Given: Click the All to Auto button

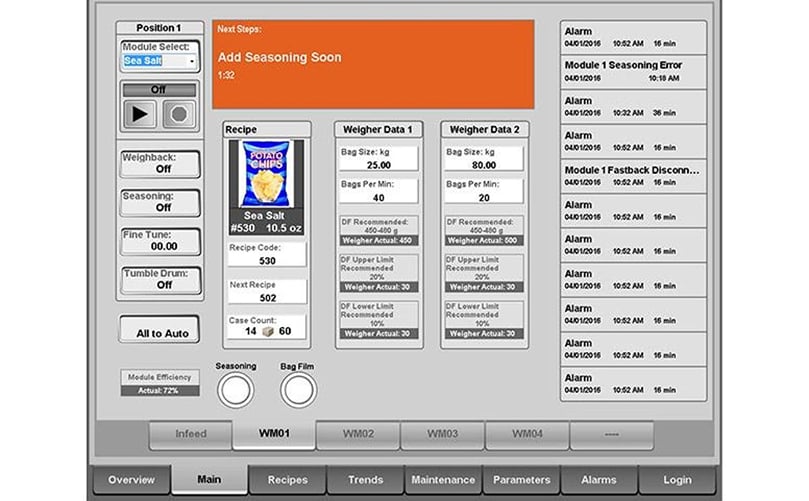Looking at the screenshot, I should click(x=159, y=329).
